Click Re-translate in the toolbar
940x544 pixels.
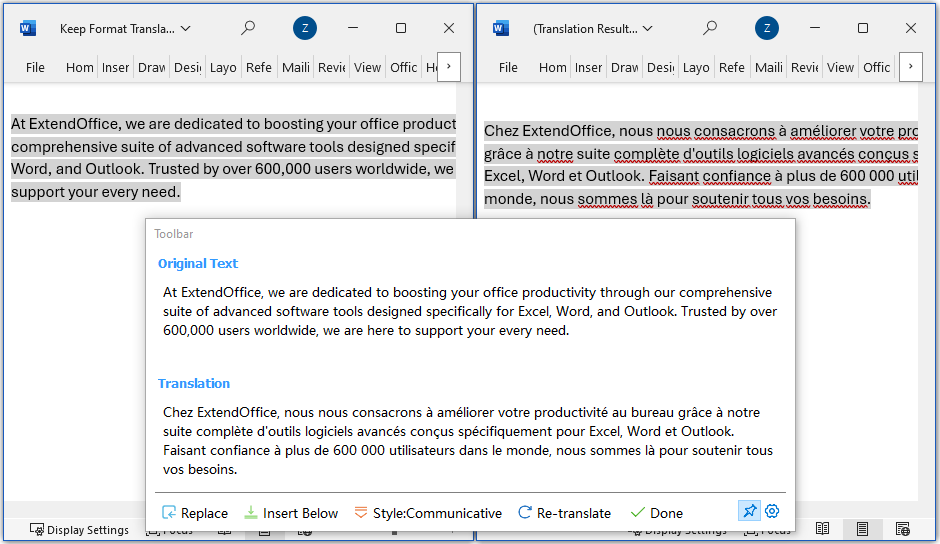[564, 513]
